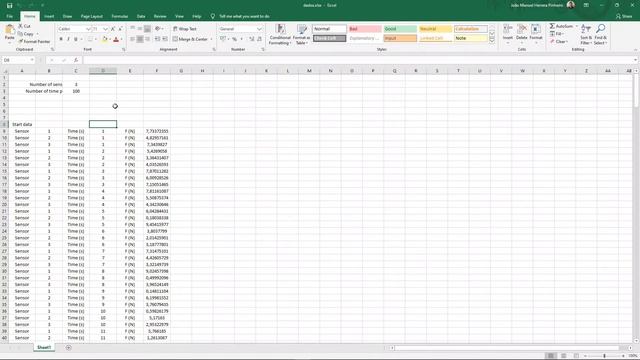Viewport: 640px width, 360px height.
Task: Open Find & Select magnifier
Action: 600,35
